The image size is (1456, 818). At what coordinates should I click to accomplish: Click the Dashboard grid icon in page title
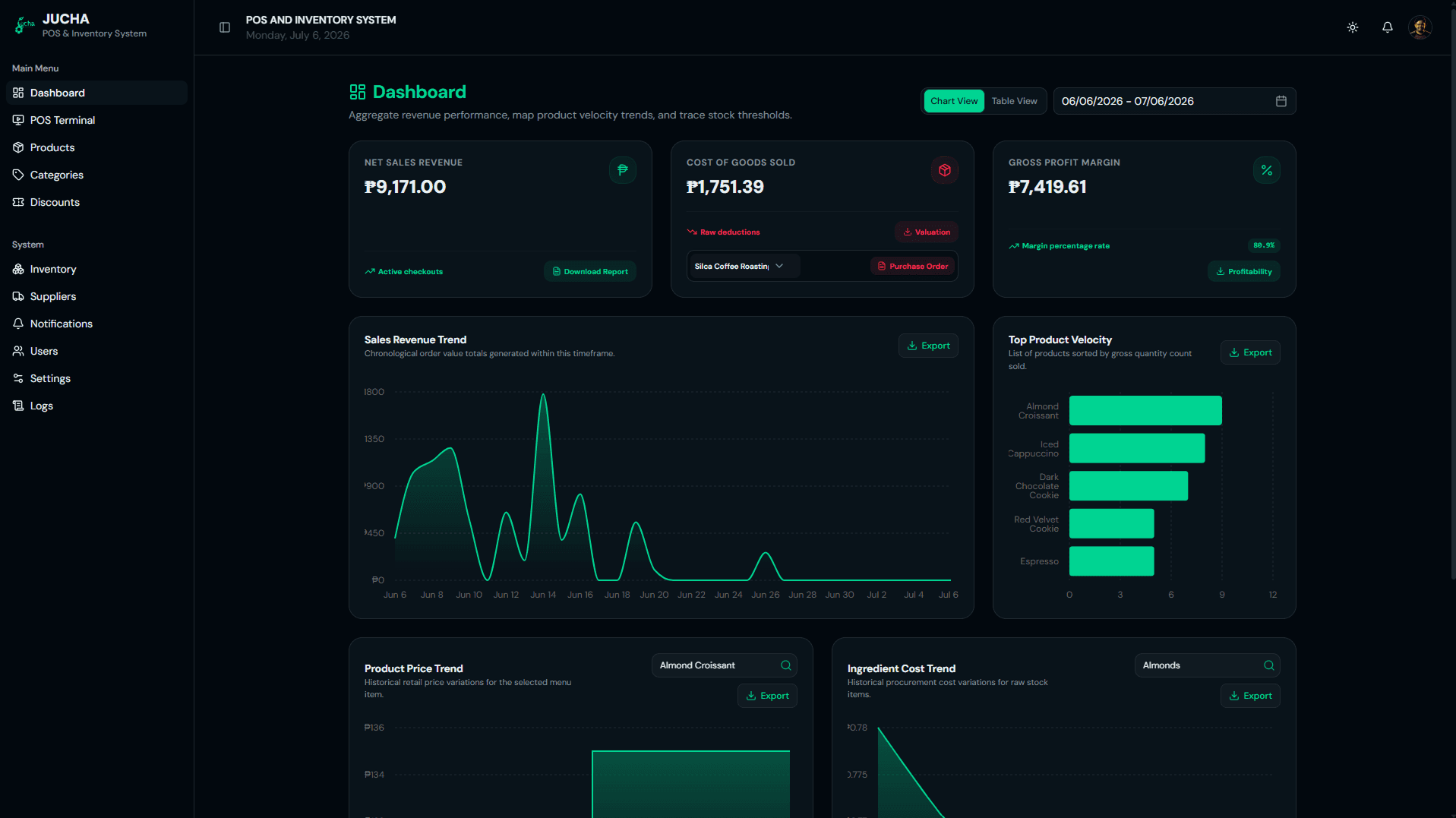point(358,92)
